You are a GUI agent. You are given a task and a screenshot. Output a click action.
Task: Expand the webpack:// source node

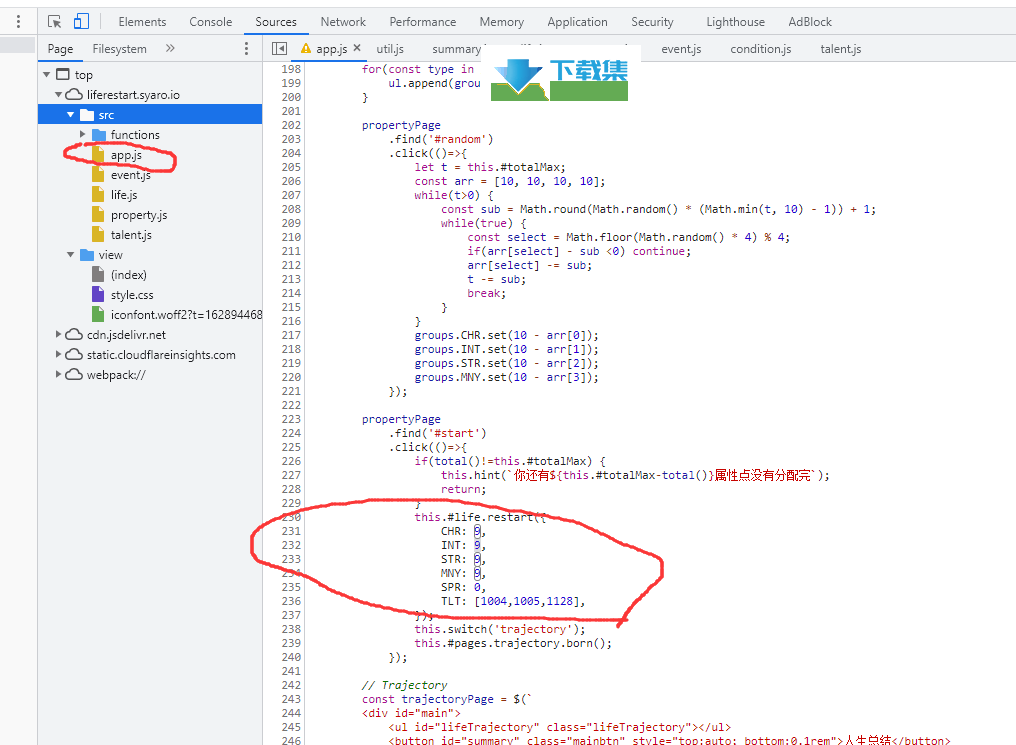point(58,374)
